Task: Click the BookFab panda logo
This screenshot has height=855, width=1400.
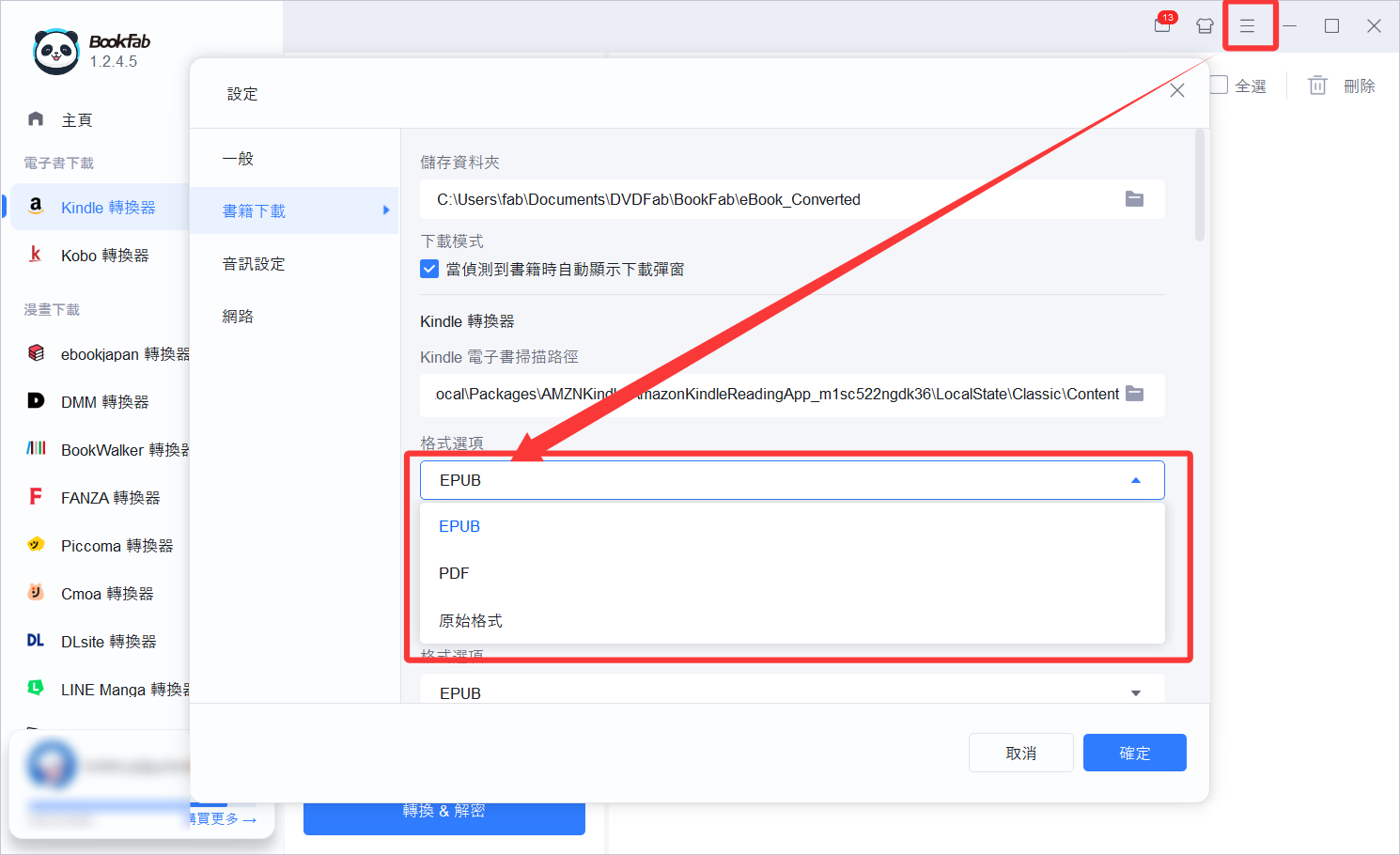Action: 55,51
